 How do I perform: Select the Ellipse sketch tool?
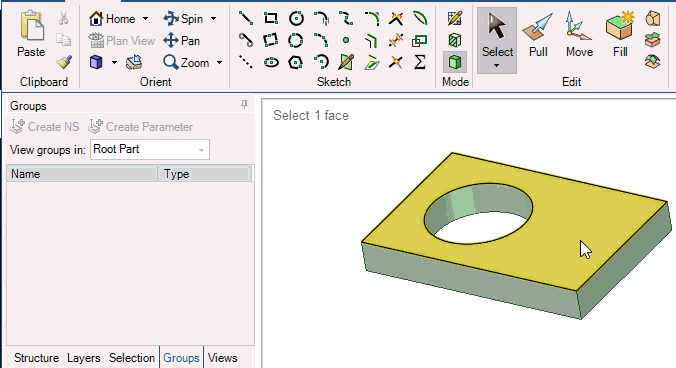[x=271, y=62]
